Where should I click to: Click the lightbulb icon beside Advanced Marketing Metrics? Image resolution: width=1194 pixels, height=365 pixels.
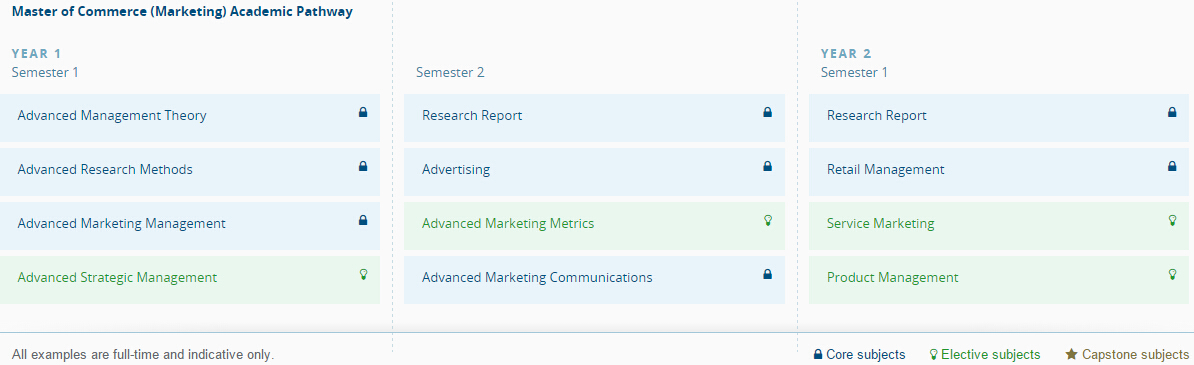point(768,220)
